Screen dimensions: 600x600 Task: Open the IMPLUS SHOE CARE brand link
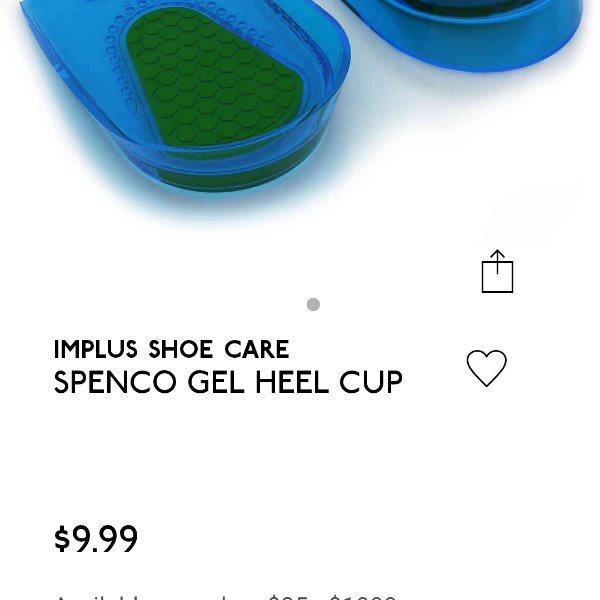coord(171,349)
